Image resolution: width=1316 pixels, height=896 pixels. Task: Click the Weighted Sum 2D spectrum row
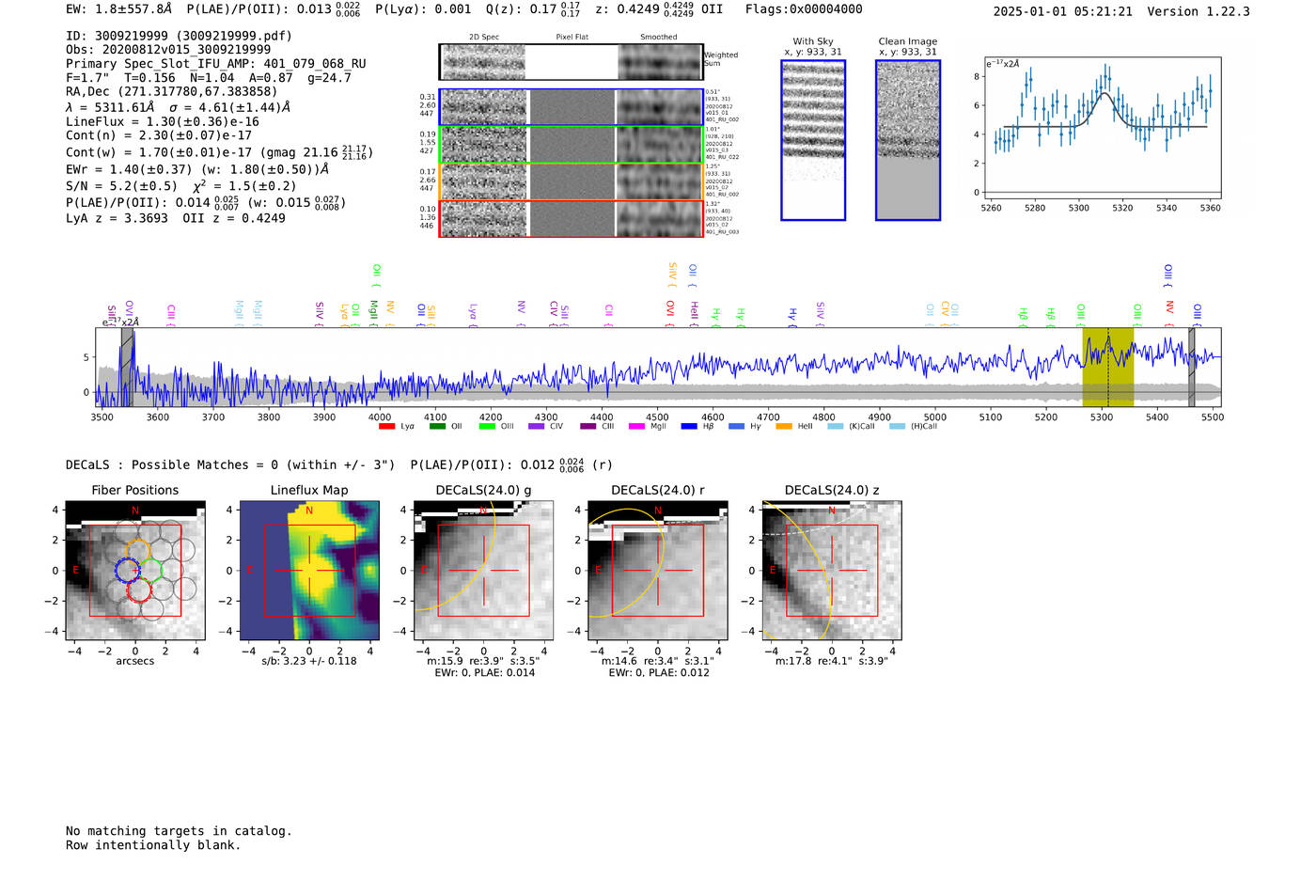pyautogui.click(x=572, y=62)
